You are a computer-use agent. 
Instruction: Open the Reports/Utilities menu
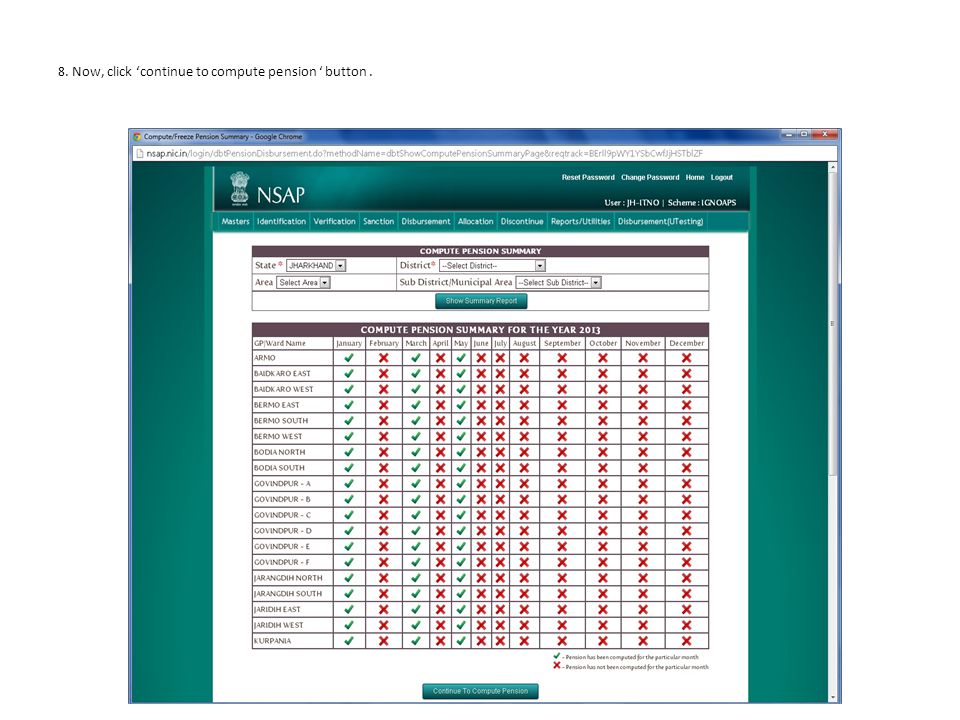coord(580,222)
